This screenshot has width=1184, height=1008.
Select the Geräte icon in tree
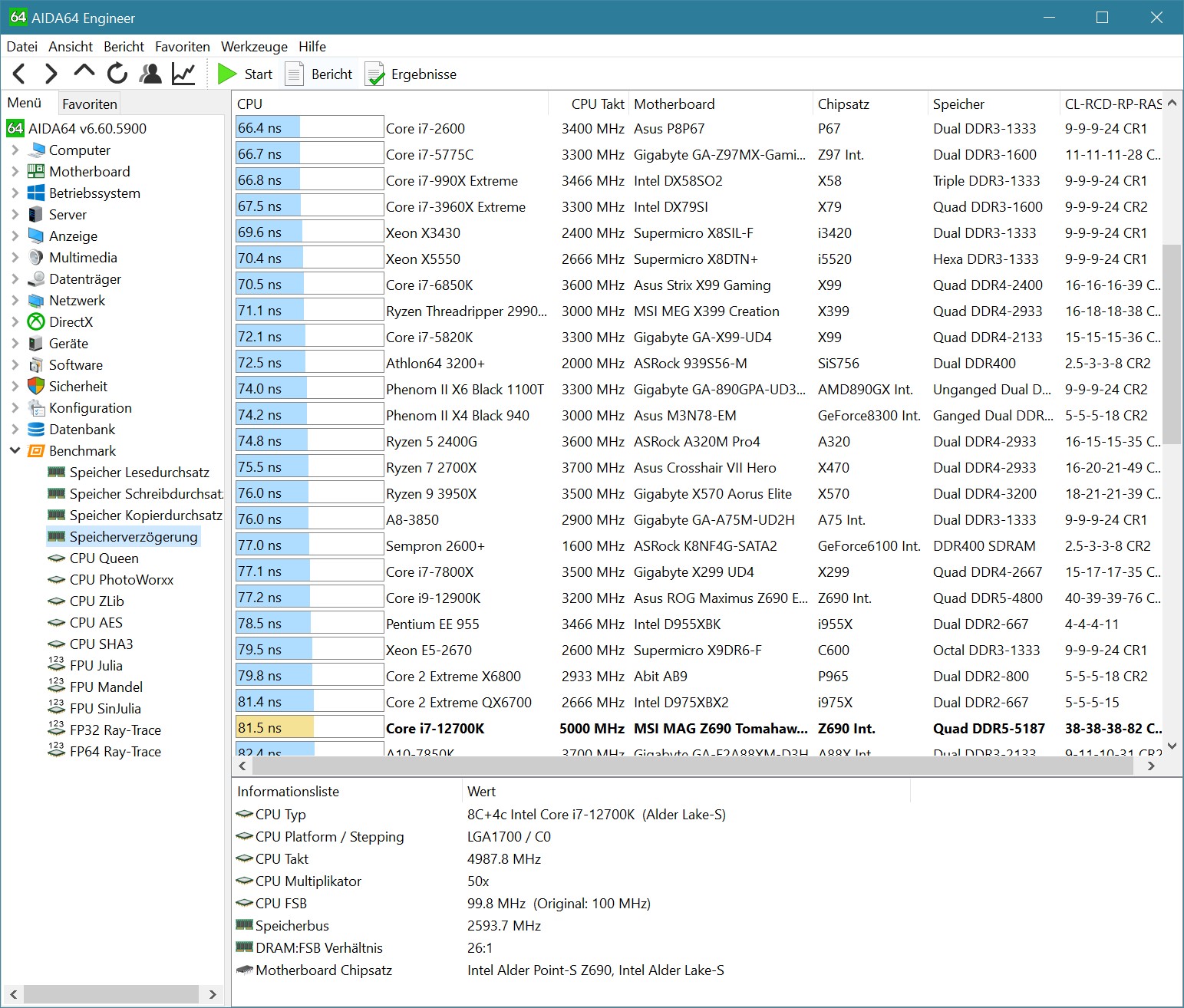(36, 344)
